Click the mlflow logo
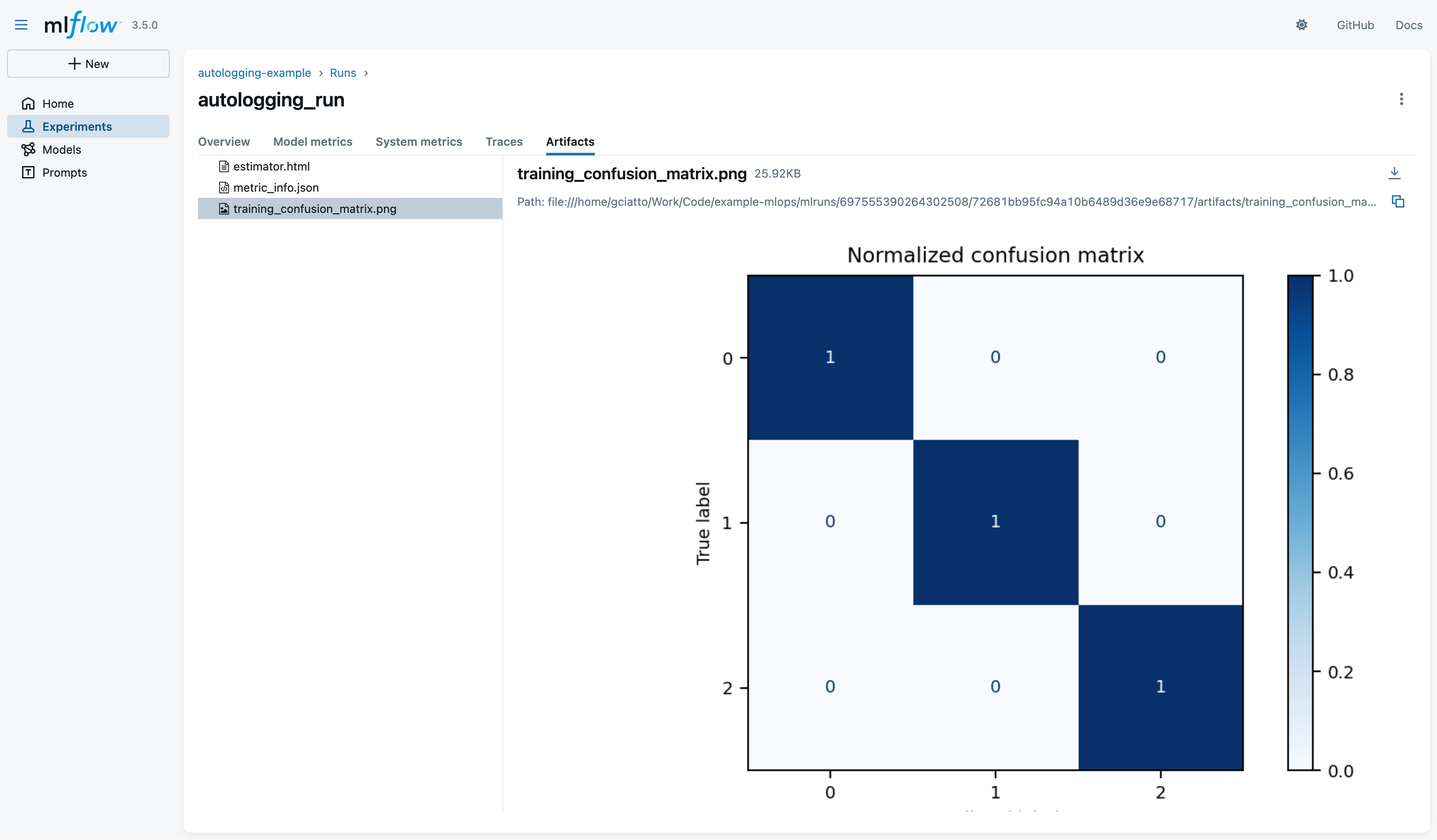Image resolution: width=1437 pixels, height=840 pixels. coord(82,24)
